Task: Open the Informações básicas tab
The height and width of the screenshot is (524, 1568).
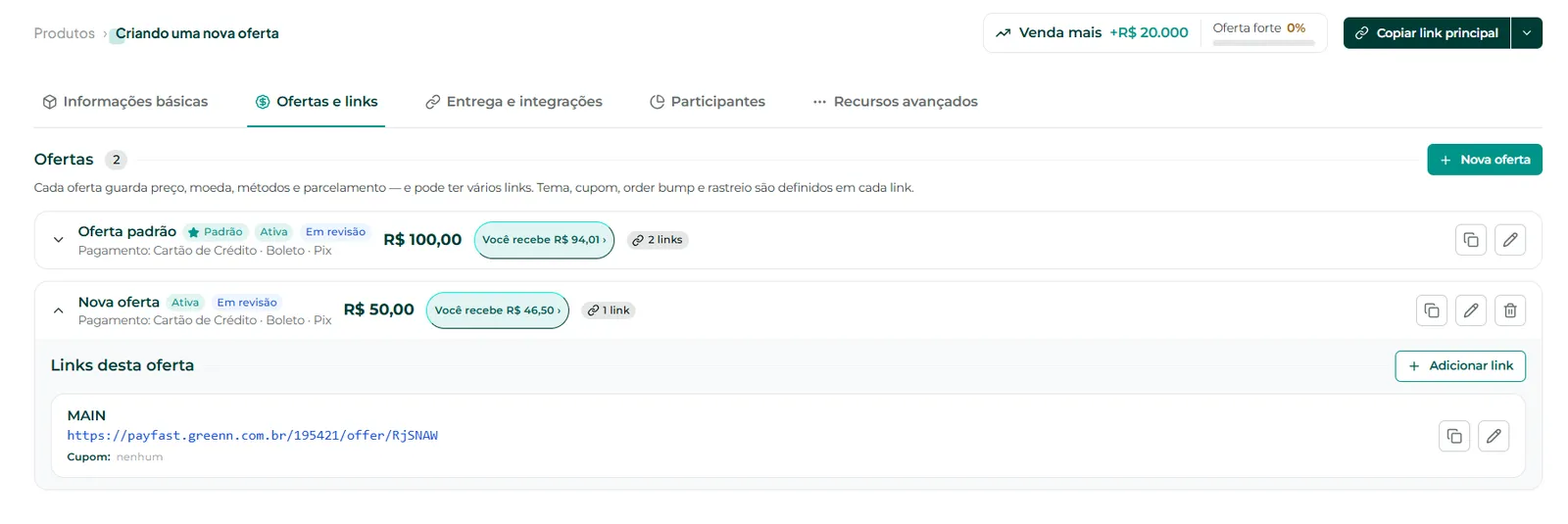Action: (125, 102)
